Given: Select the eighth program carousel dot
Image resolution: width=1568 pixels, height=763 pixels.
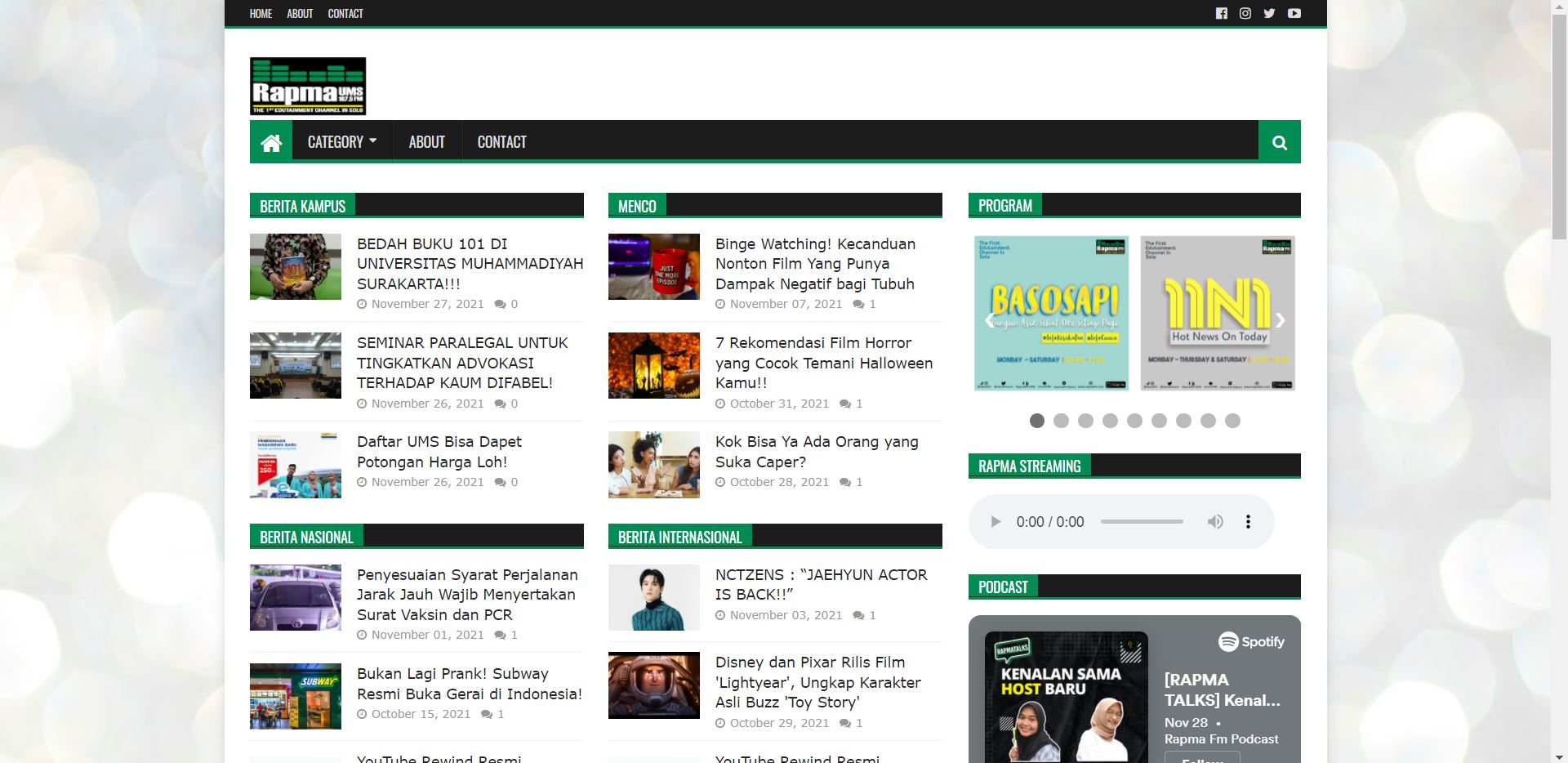Looking at the screenshot, I should tap(1208, 421).
